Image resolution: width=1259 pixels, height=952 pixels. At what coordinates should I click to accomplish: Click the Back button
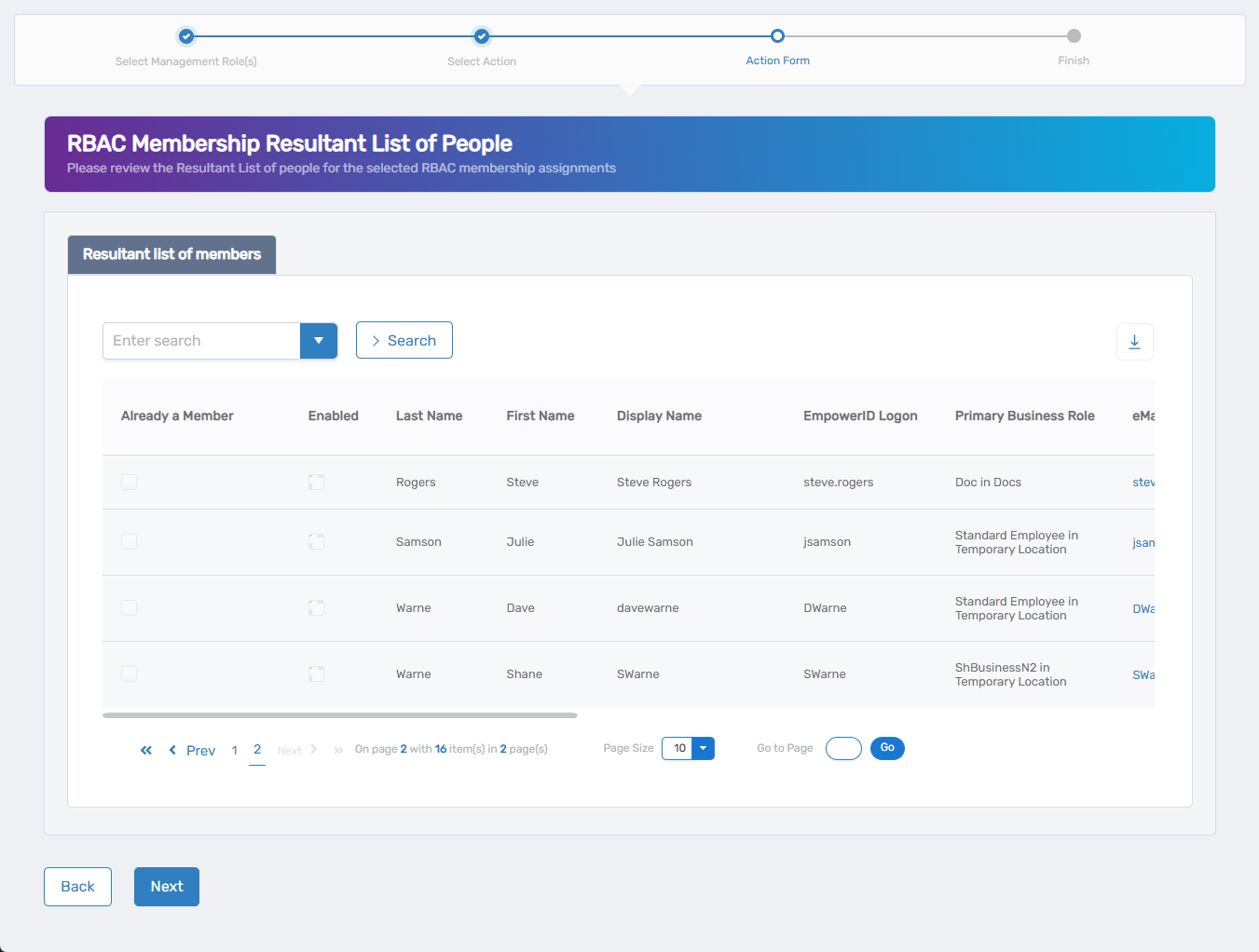tap(77, 886)
